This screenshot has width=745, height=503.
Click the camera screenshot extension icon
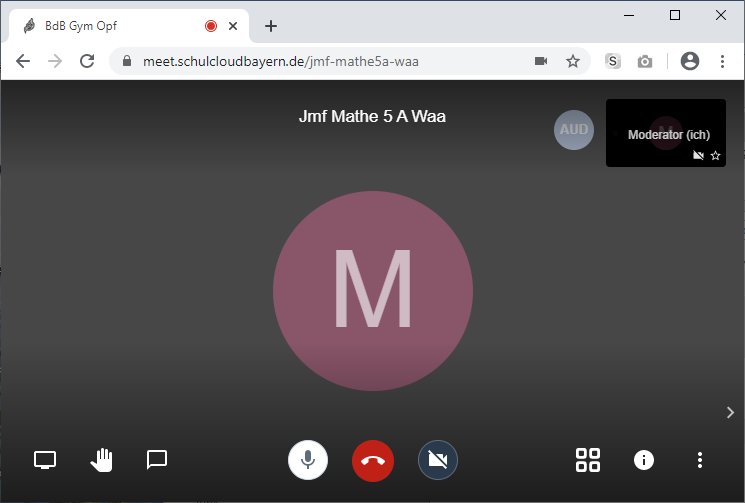pyautogui.click(x=645, y=61)
